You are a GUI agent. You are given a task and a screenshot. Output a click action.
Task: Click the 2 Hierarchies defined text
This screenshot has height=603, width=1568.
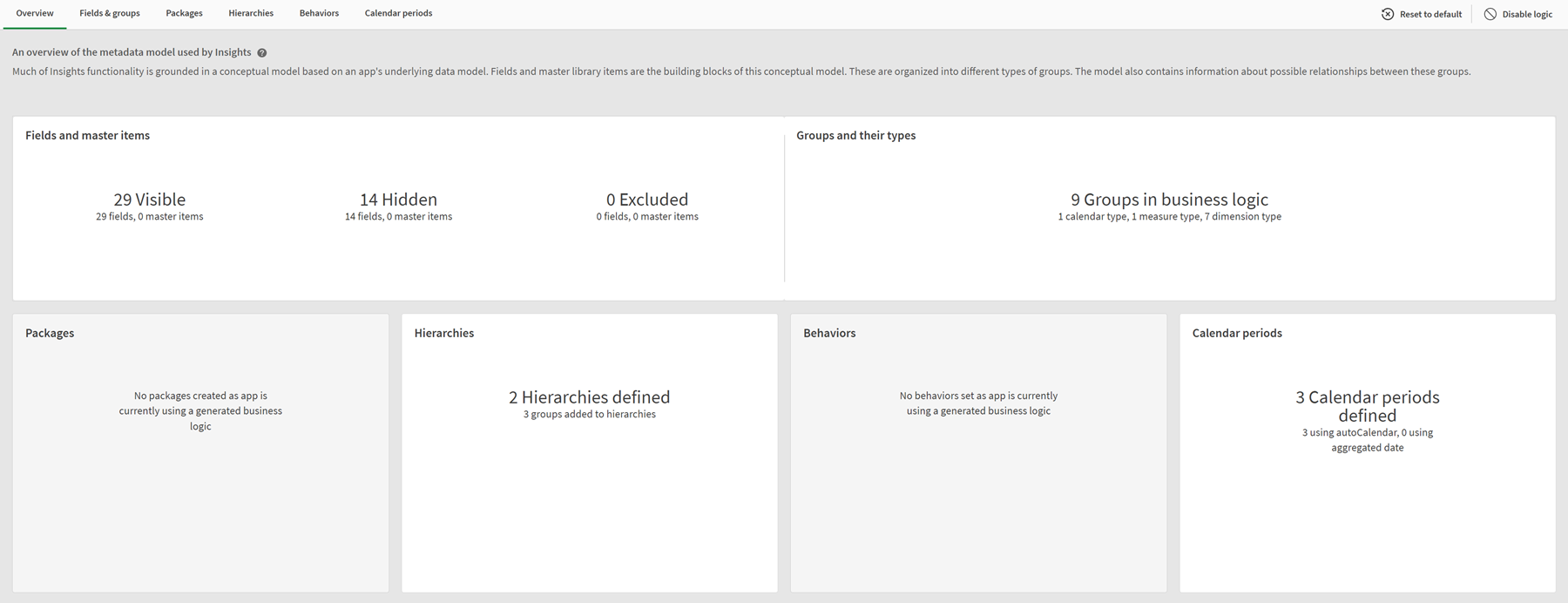[590, 397]
